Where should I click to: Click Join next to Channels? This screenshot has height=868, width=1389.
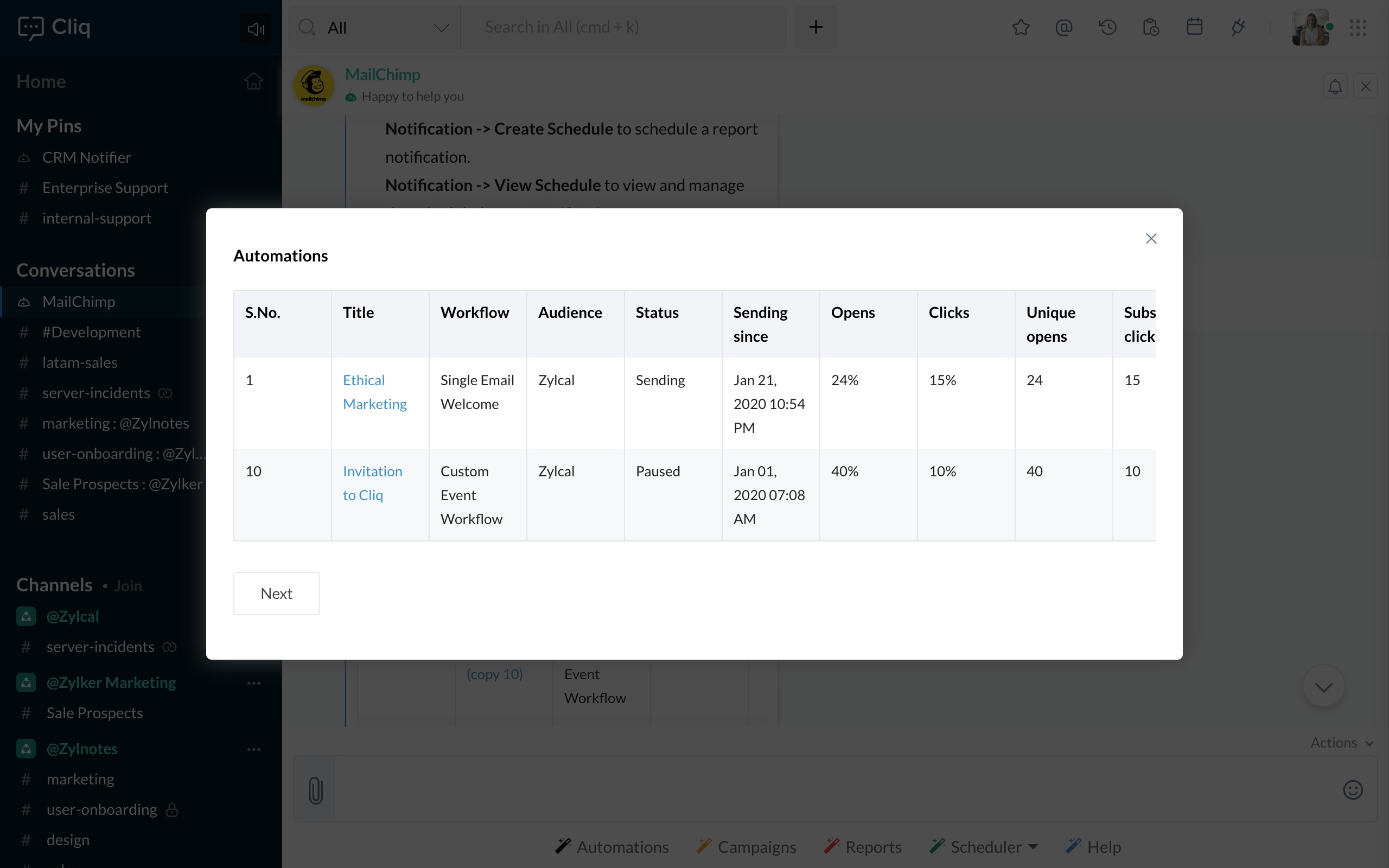[x=128, y=585]
